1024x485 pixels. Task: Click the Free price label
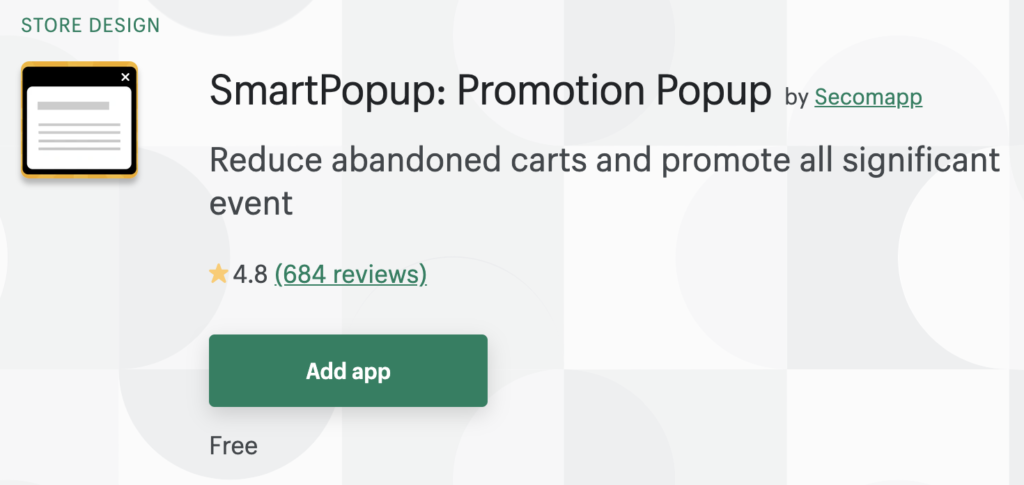(x=233, y=445)
